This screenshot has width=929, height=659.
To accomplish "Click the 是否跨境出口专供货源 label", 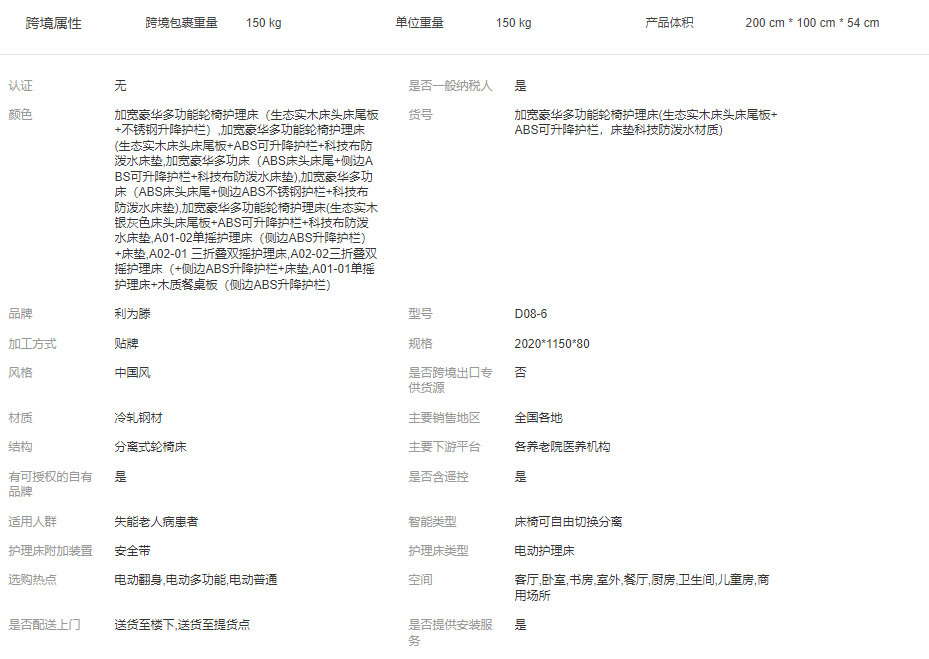I will 450,380.
